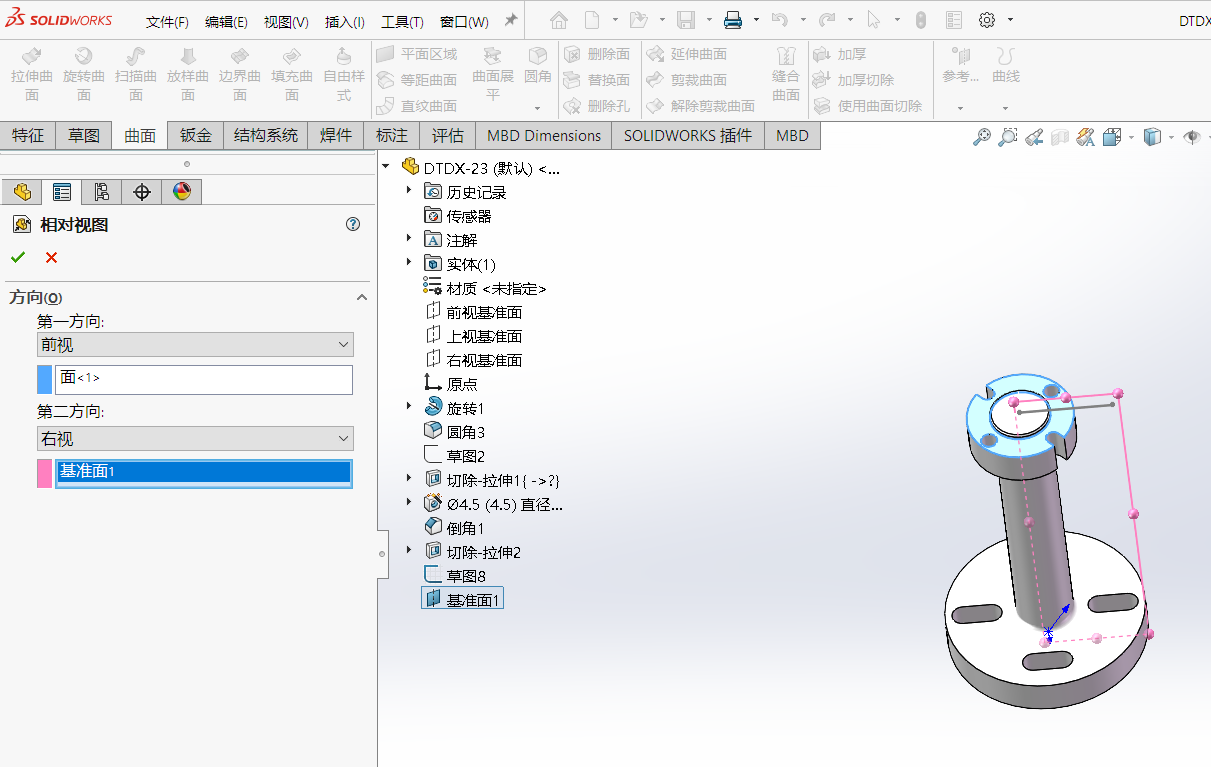This screenshot has height=767, width=1211.
Task: Expand the 切除-拉伸2 feature node
Action: coord(408,551)
